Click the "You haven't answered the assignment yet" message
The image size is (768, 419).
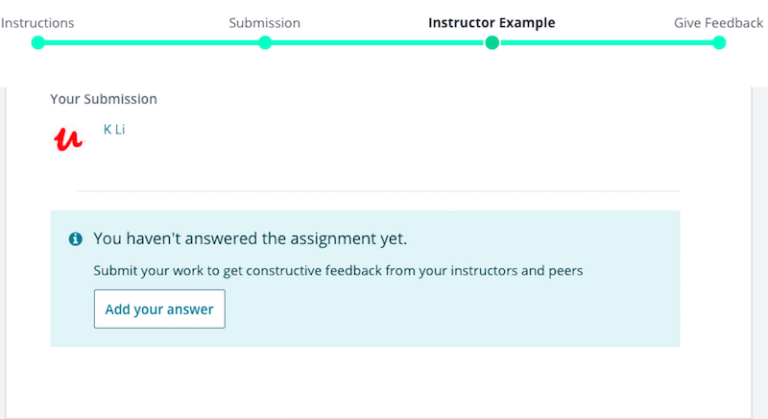pyautogui.click(x=250, y=239)
